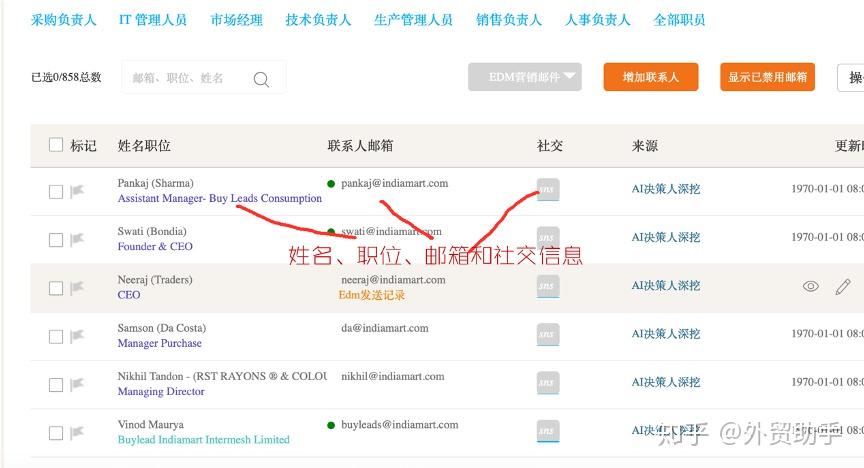
Task: Flag the Nikhil Tandon contact row
Action: tap(77, 384)
